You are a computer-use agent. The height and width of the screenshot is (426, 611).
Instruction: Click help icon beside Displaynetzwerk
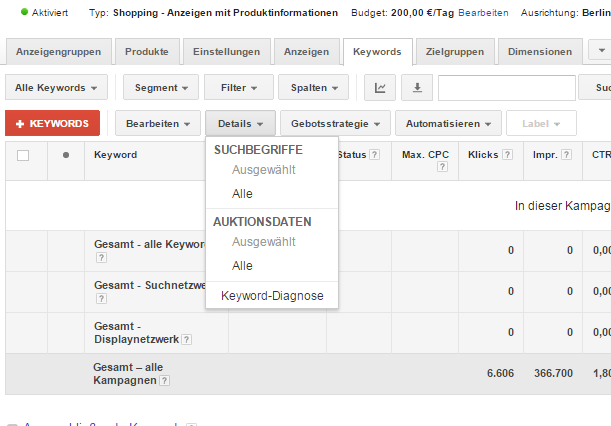[187, 339]
